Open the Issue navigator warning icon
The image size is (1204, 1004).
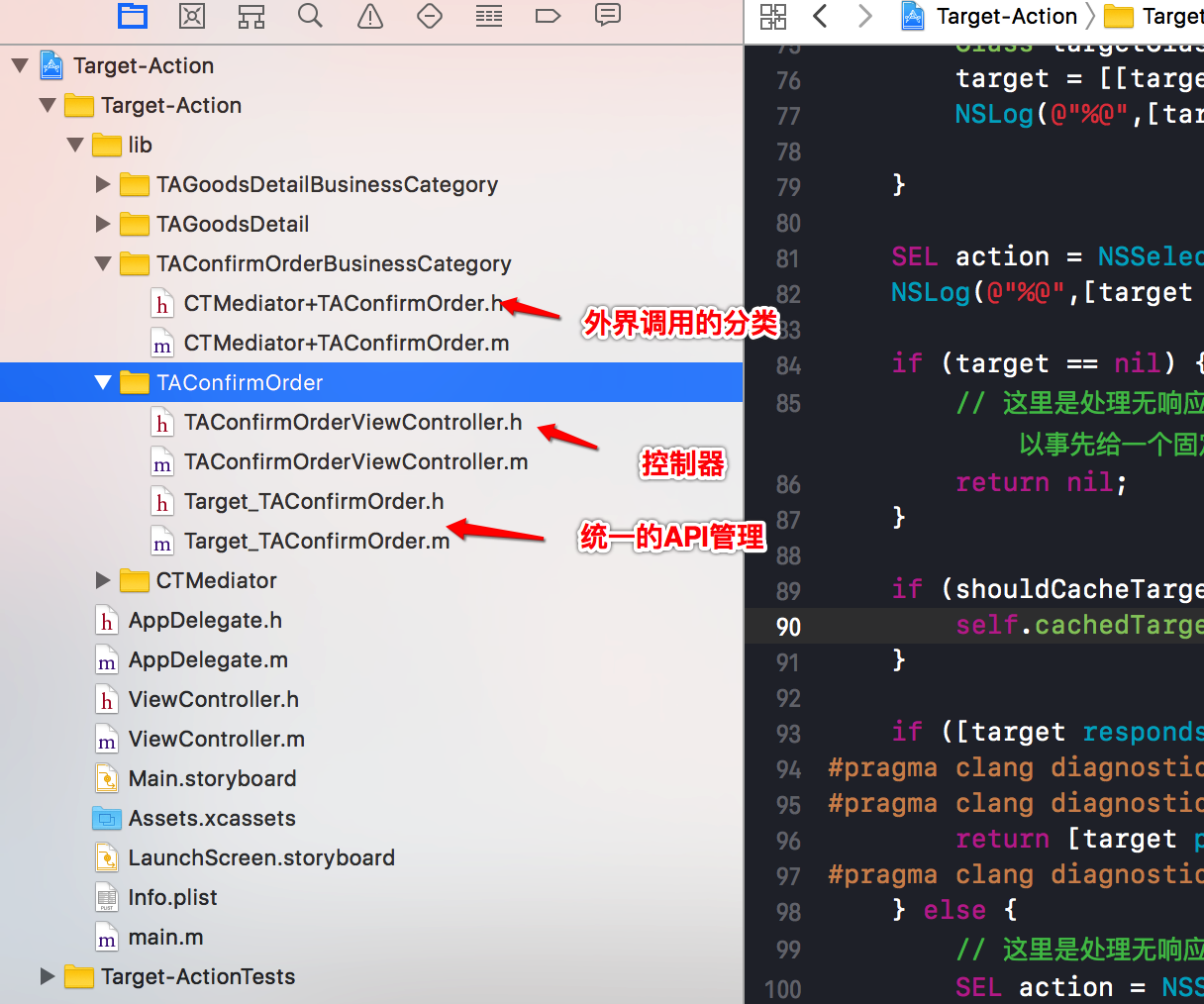[x=370, y=16]
